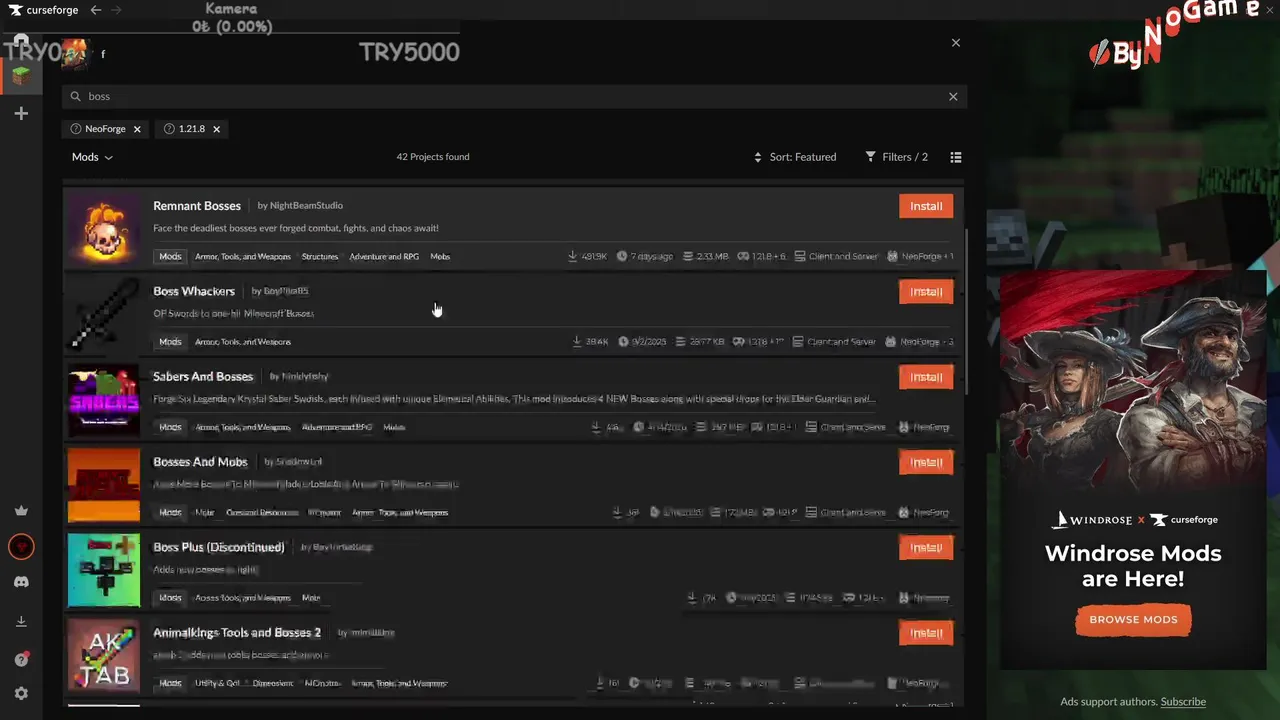1280x720 pixels.
Task: Click Armor, Tools, and Weapons on Remnant Bosses
Action: pos(243,257)
